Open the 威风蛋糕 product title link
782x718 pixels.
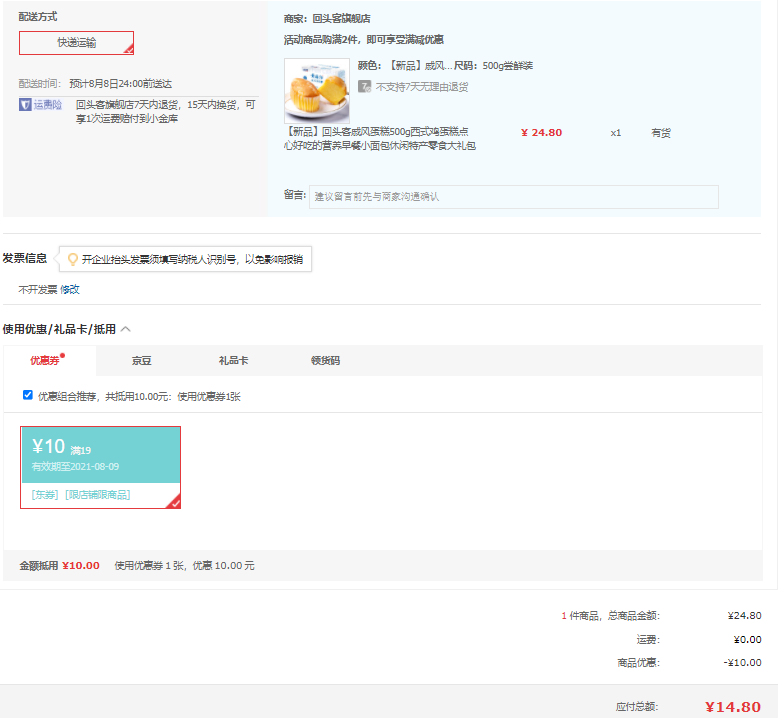point(380,138)
